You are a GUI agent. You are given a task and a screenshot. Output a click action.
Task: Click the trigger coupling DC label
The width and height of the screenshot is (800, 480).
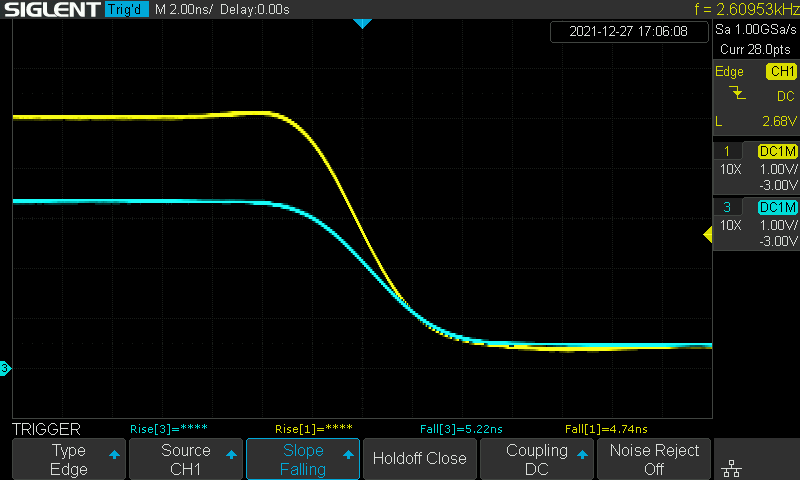(x=786, y=96)
